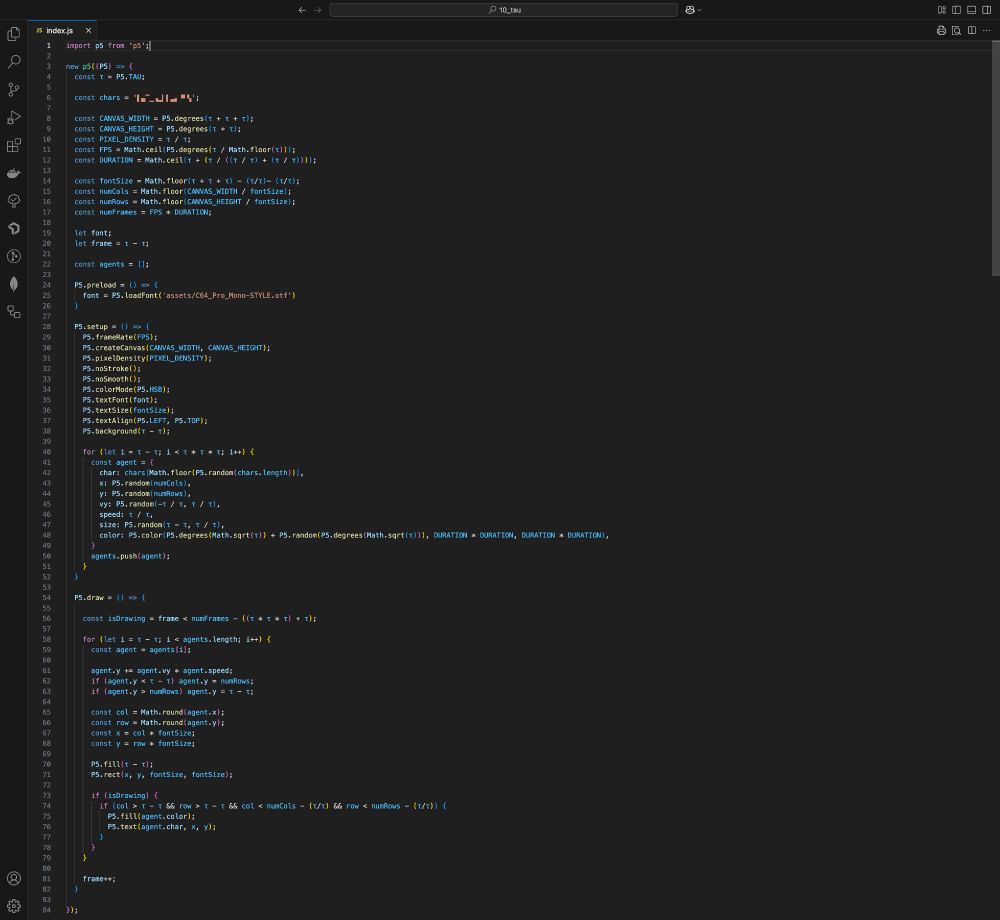Click 'P5.fill(agent.color);' line

coord(151,816)
